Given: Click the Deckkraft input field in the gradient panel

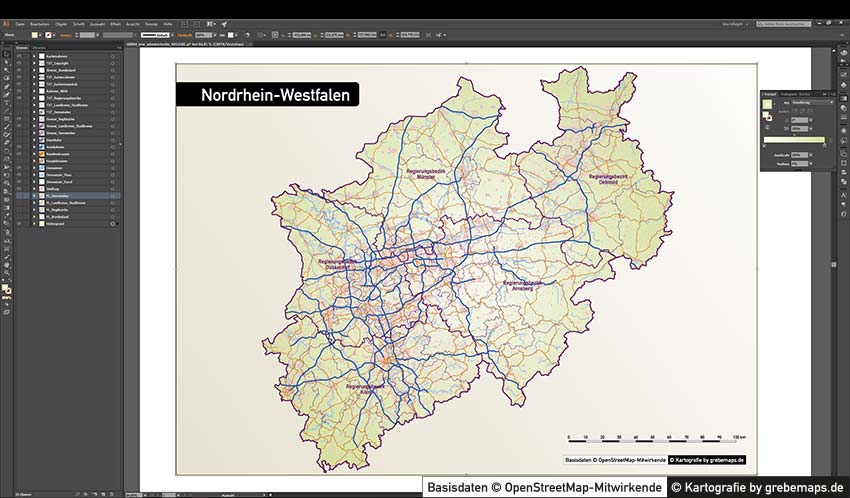Looking at the screenshot, I should [799, 155].
